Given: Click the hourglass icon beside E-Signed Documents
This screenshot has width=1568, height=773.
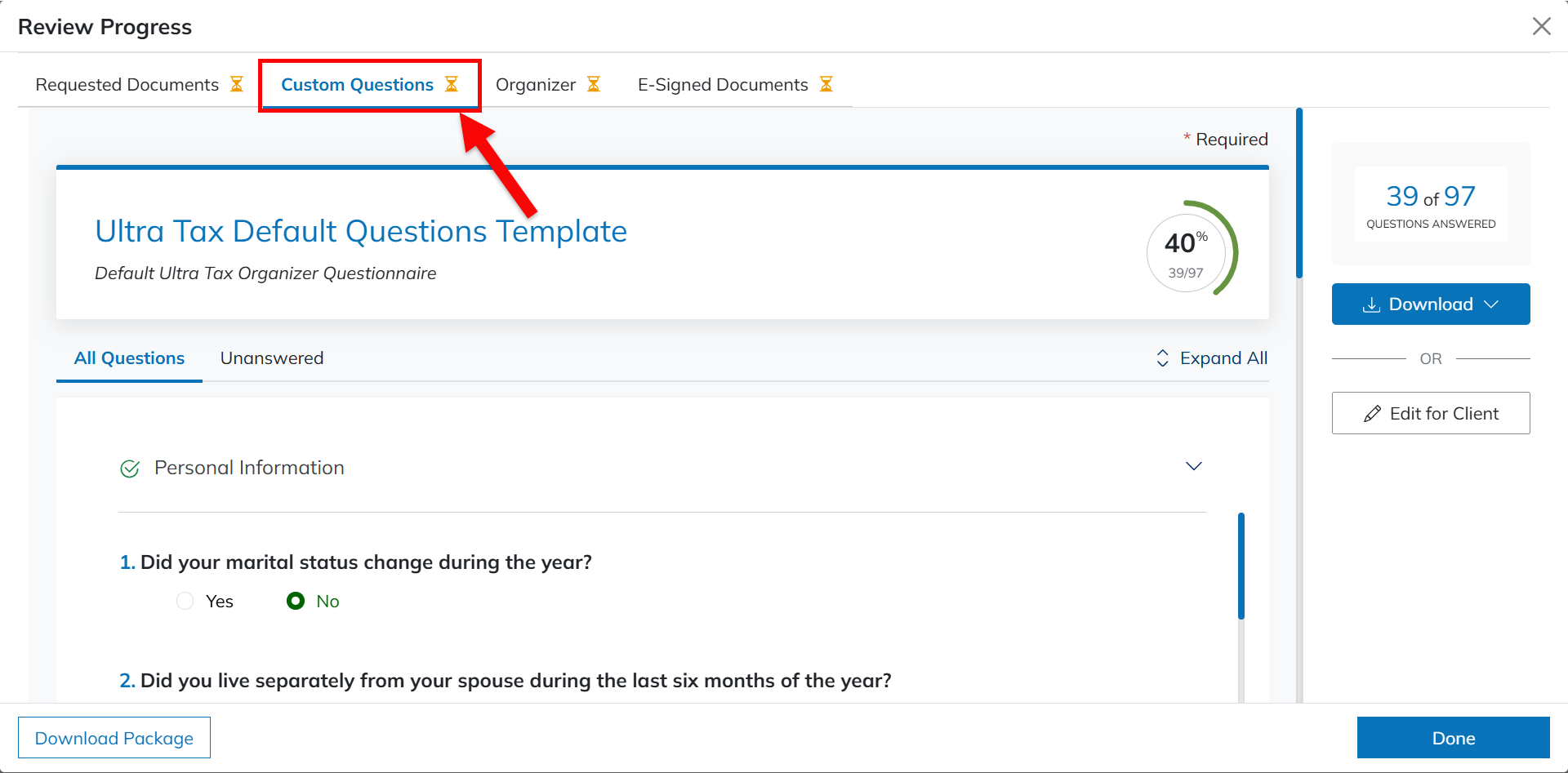Looking at the screenshot, I should point(826,84).
